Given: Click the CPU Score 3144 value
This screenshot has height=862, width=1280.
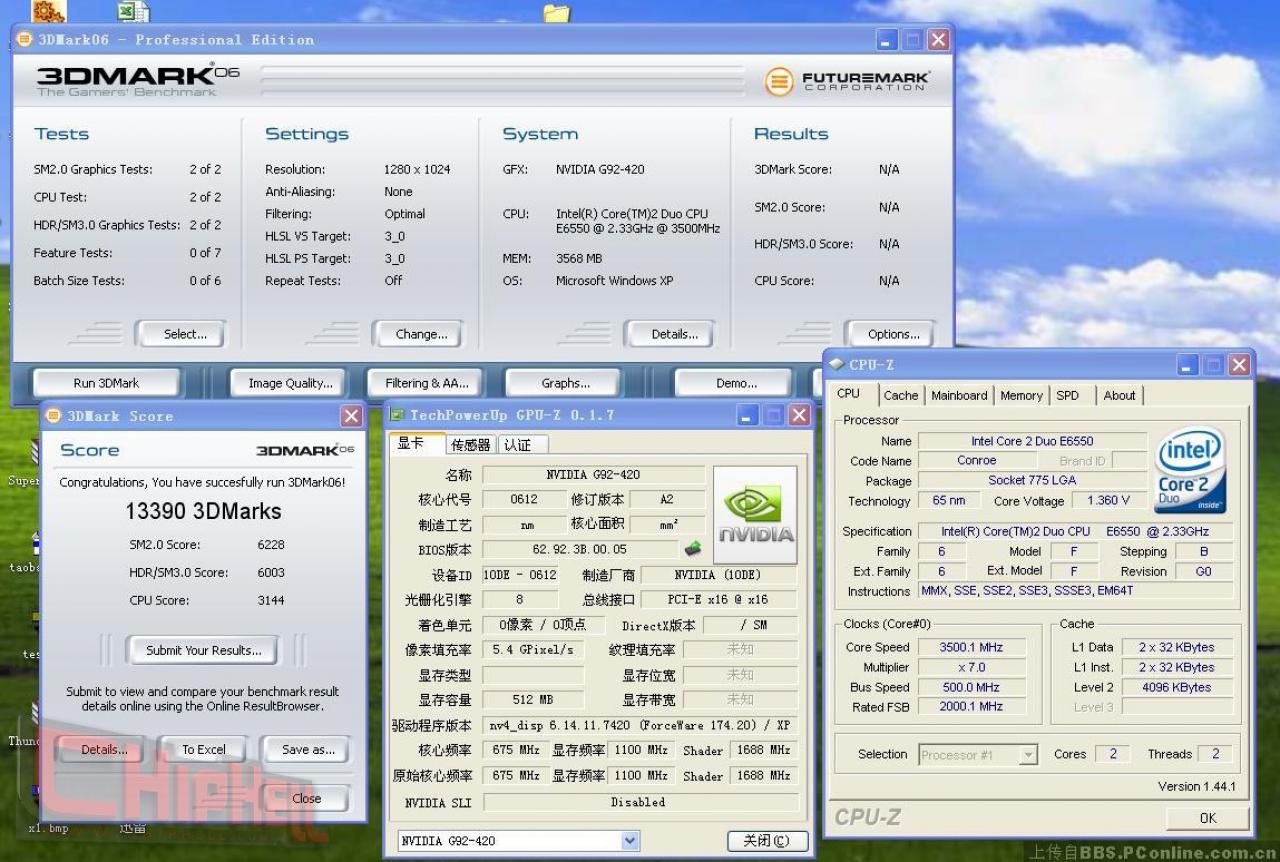Looking at the screenshot, I should [x=270, y=601].
